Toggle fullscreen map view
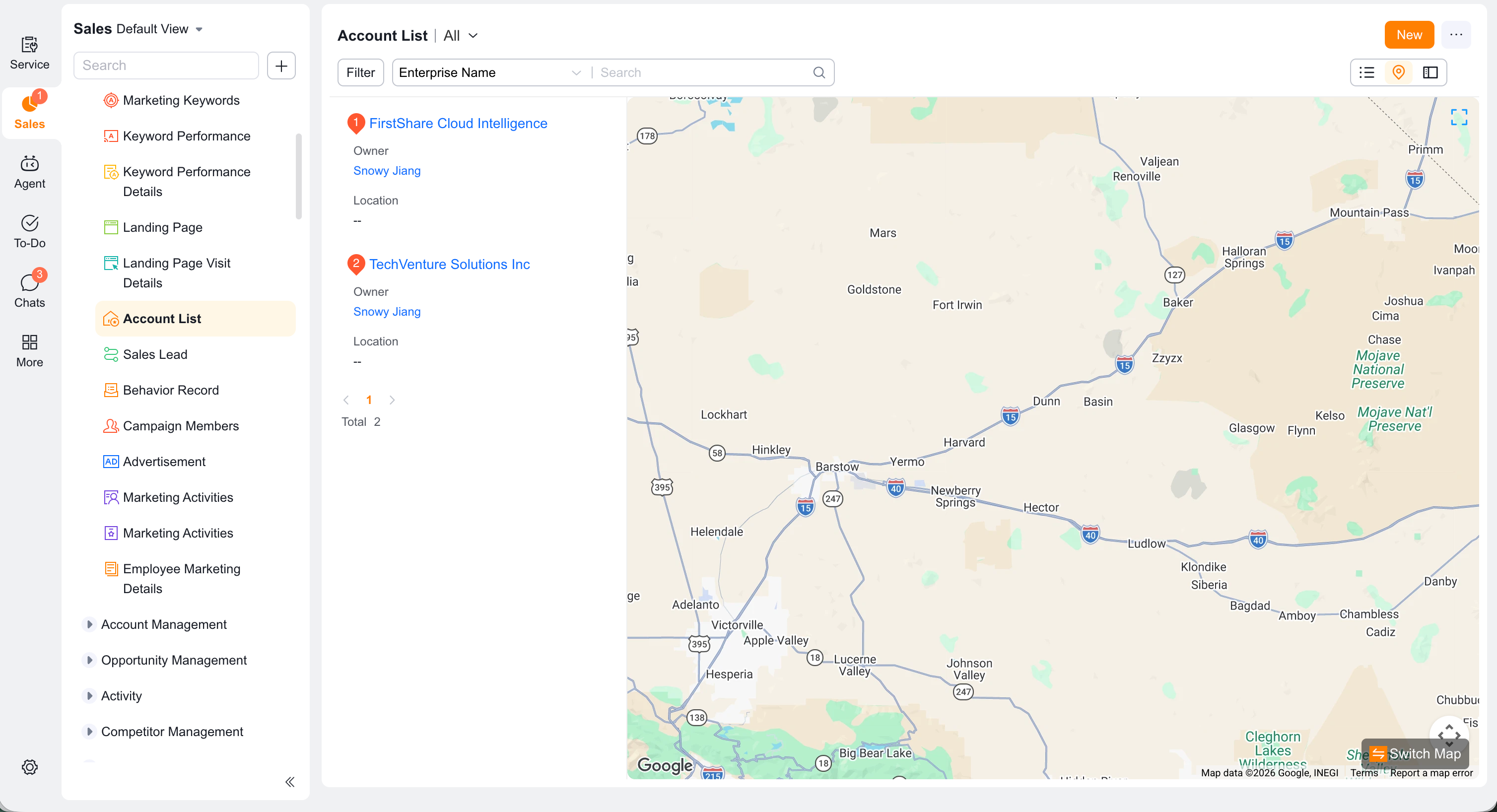The height and width of the screenshot is (812, 1497). point(1459,118)
